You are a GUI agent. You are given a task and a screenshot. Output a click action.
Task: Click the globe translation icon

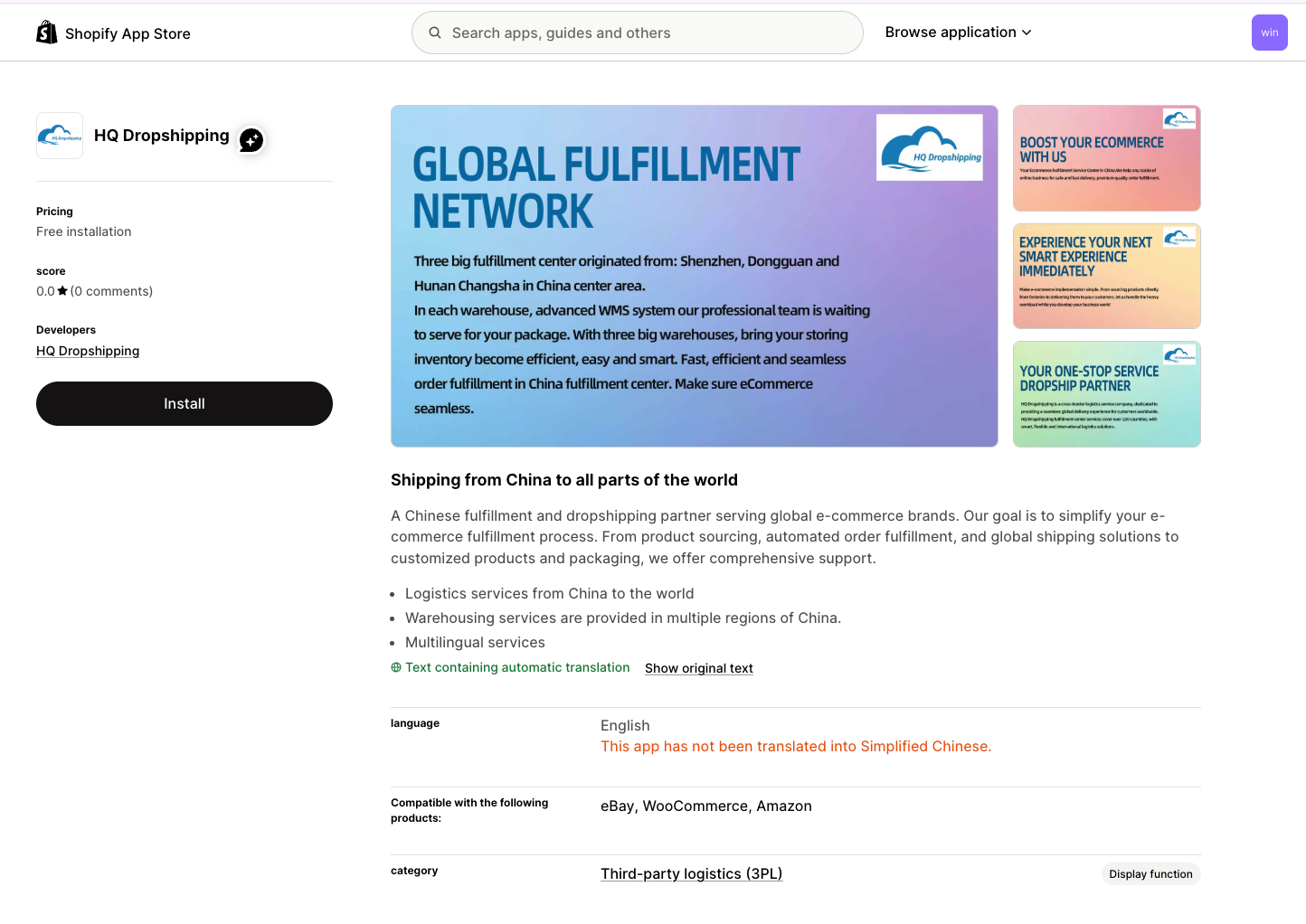coord(395,667)
